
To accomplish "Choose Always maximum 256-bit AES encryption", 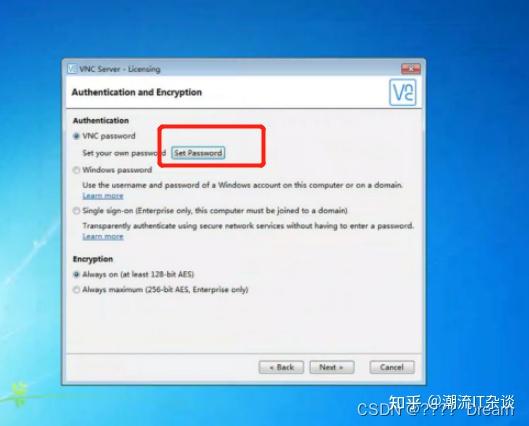I will pos(77,290).
